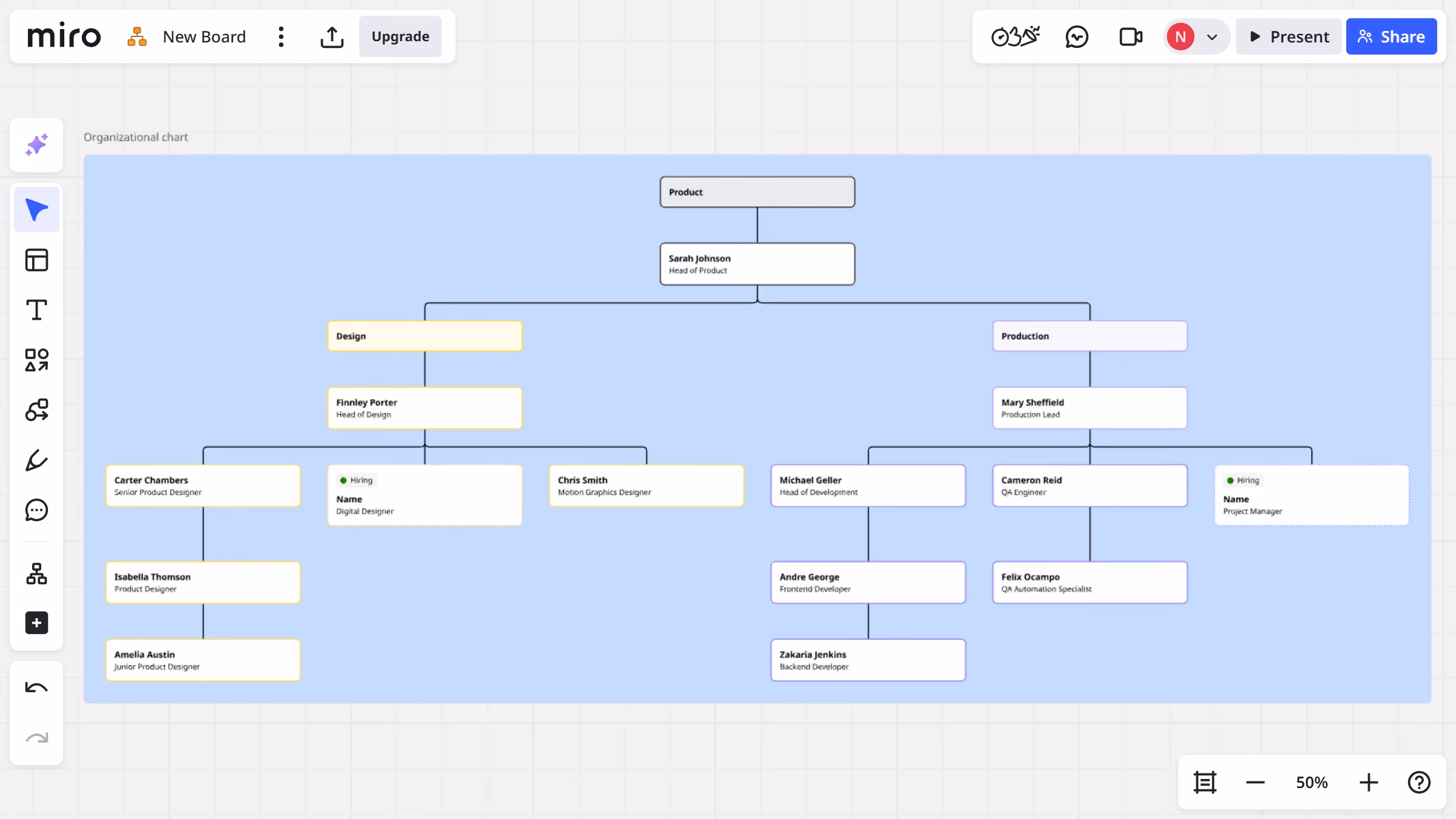Select the hiring Project Manager card

tap(1312, 495)
